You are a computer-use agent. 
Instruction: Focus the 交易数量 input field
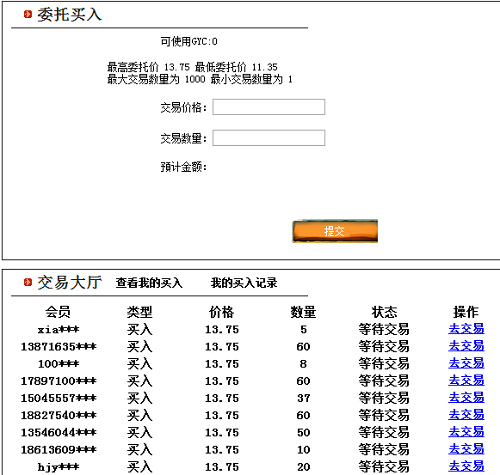(x=269, y=138)
